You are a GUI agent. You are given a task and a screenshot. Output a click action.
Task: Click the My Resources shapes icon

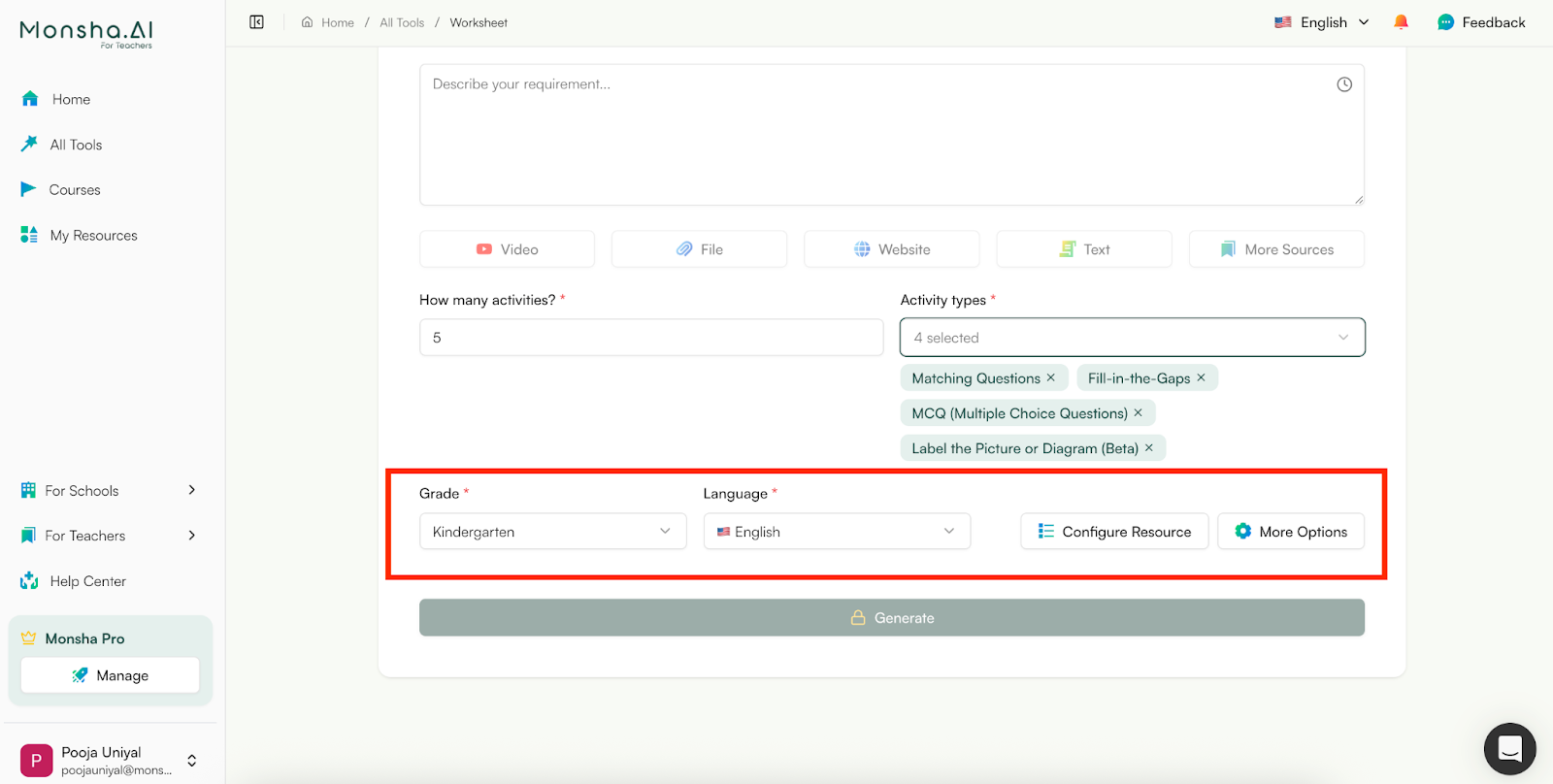pos(29,235)
